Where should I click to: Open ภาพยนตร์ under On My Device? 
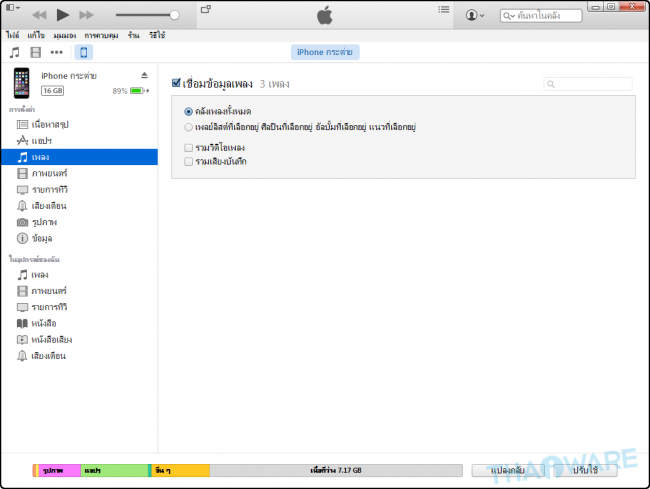coord(79,291)
